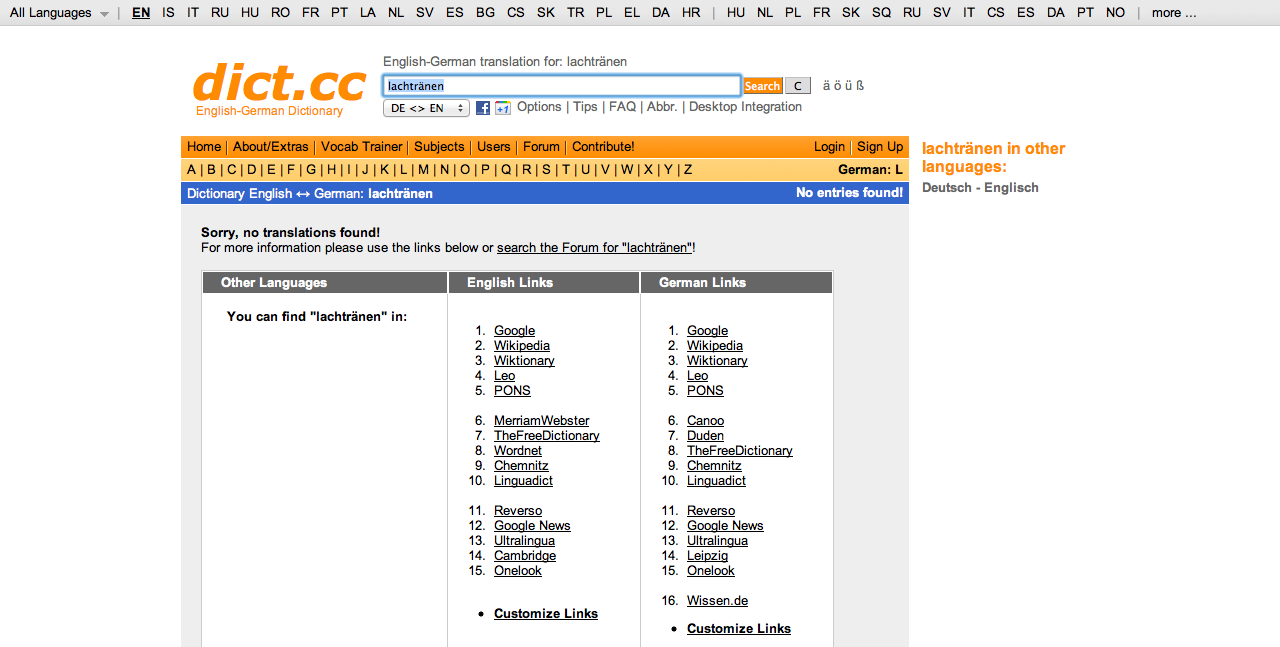
Task: Open the DE <> EN language pair selector
Action: point(426,108)
